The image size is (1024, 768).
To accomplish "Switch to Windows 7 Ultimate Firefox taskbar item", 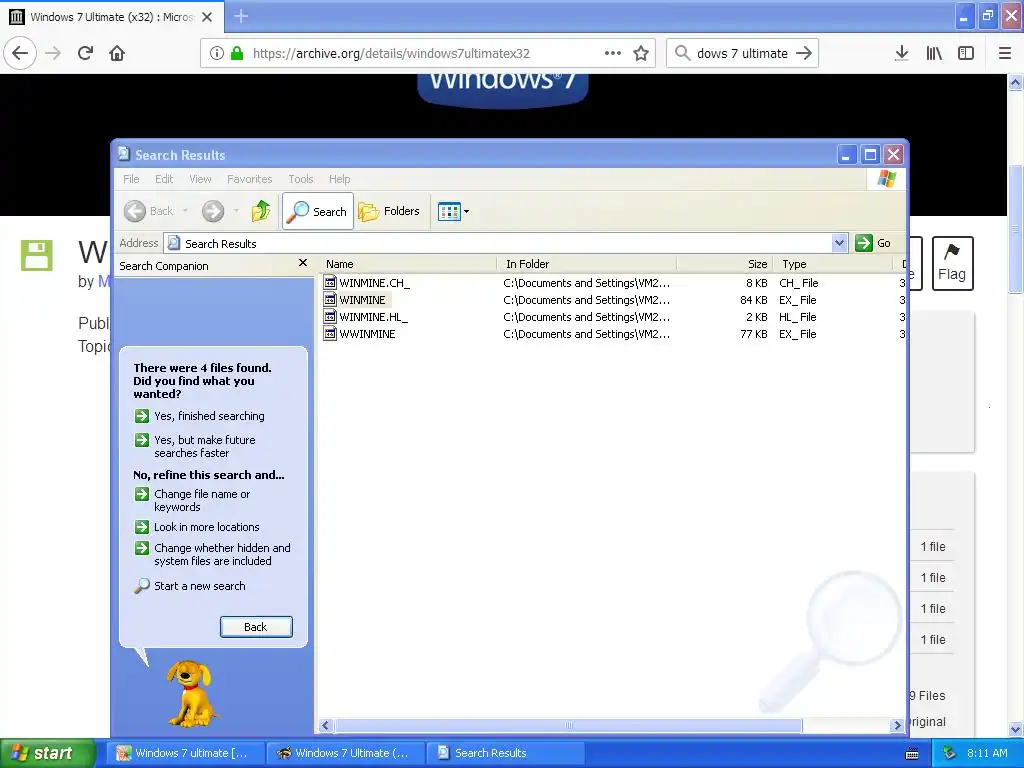I will click(346, 753).
